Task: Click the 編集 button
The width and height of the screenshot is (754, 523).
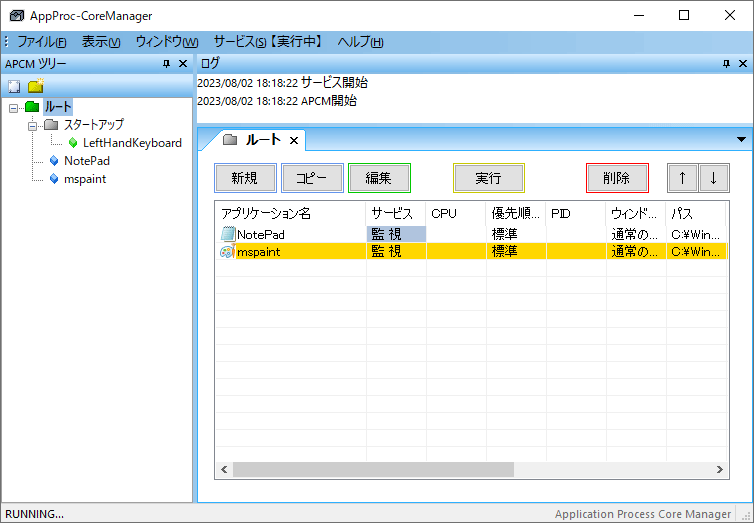Action: coord(379,178)
